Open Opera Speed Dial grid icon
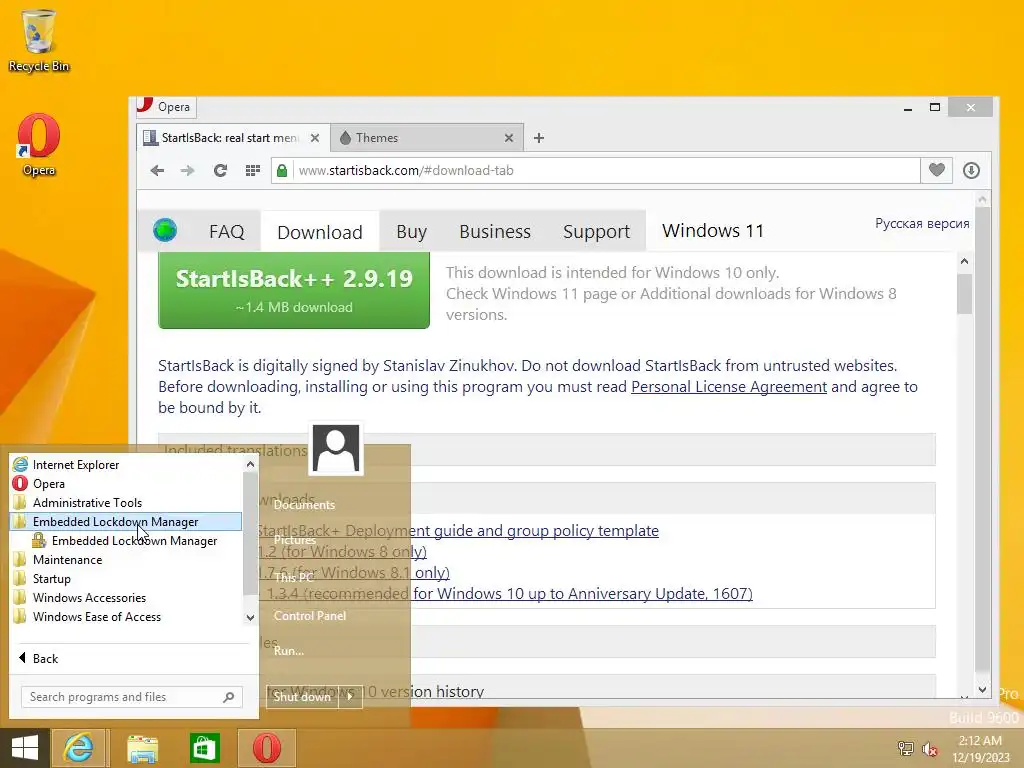Image resolution: width=1024 pixels, height=768 pixels. click(253, 170)
